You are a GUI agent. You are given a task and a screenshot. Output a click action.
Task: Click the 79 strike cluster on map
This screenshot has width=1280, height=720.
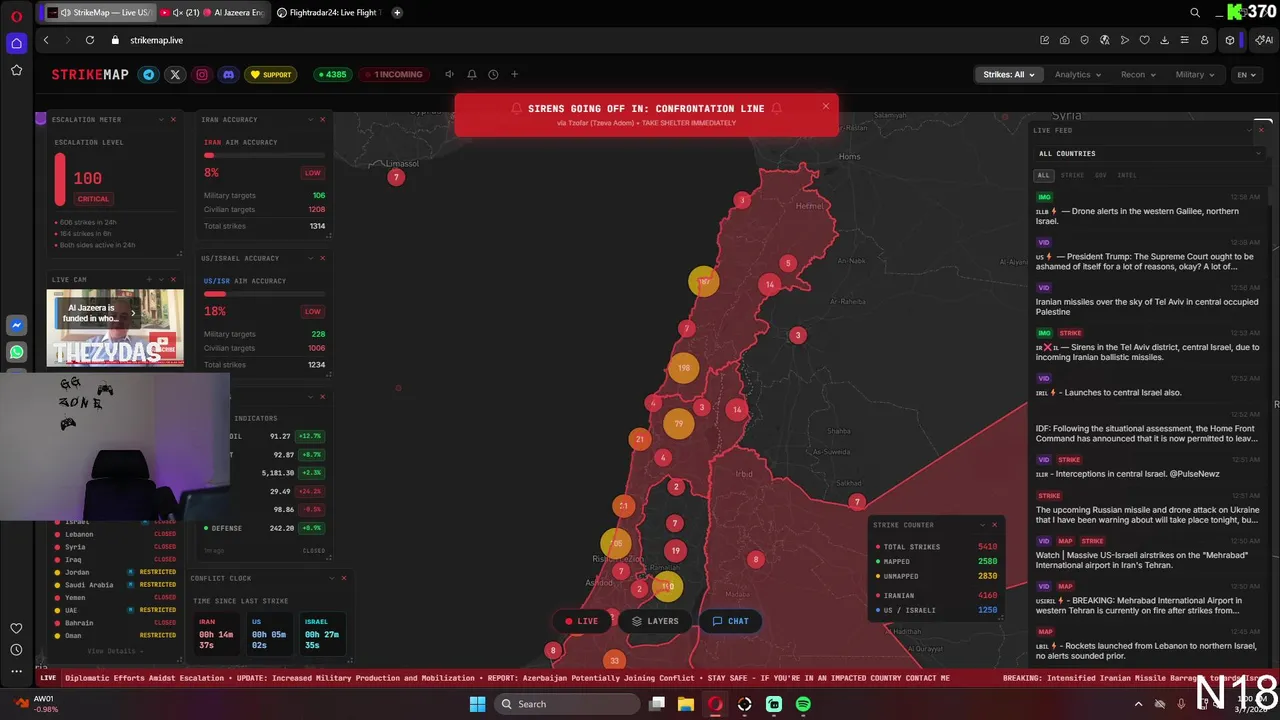pyautogui.click(x=678, y=423)
